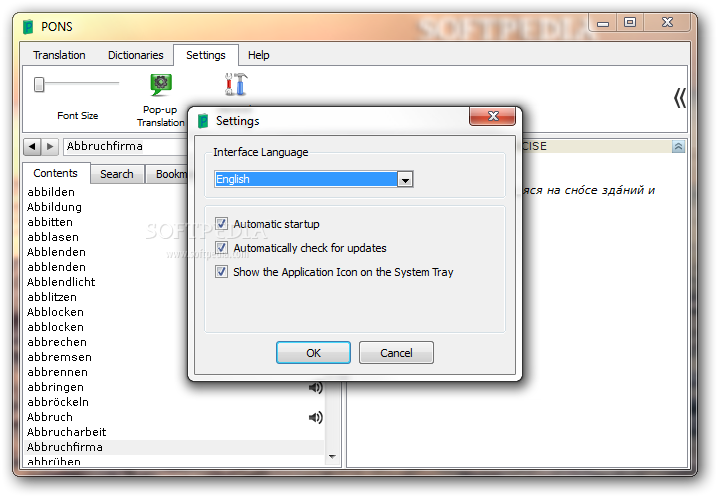Go forward with the right arrow

(x=50, y=147)
